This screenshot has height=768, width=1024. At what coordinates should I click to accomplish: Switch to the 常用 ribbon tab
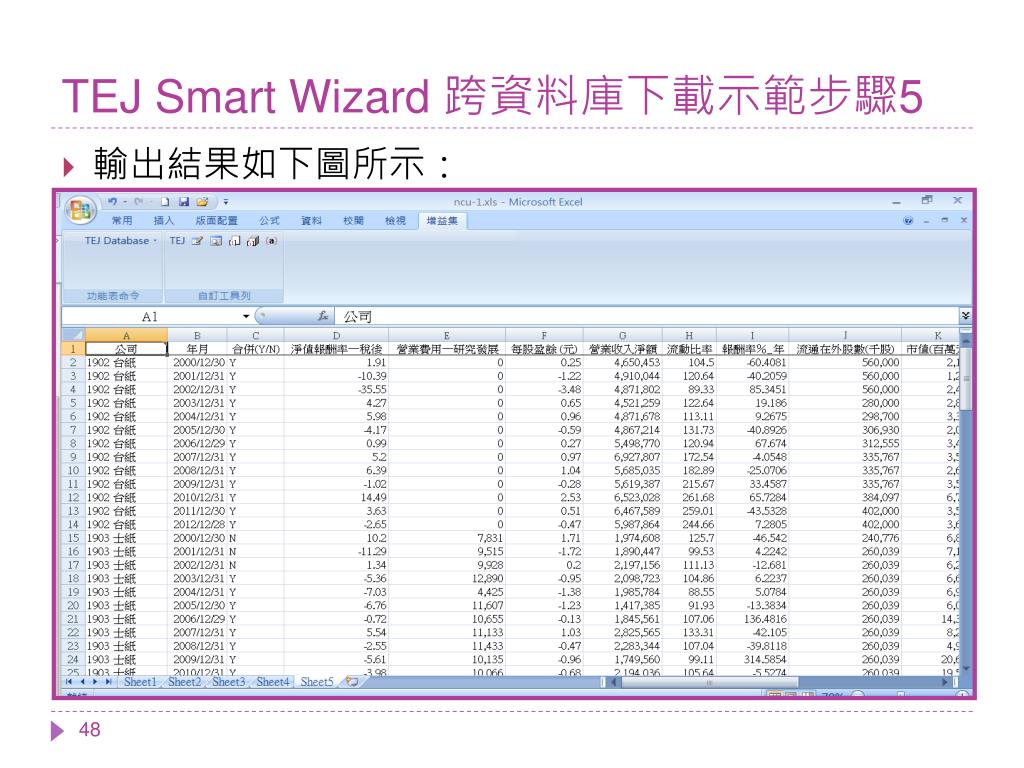coord(121,221)
